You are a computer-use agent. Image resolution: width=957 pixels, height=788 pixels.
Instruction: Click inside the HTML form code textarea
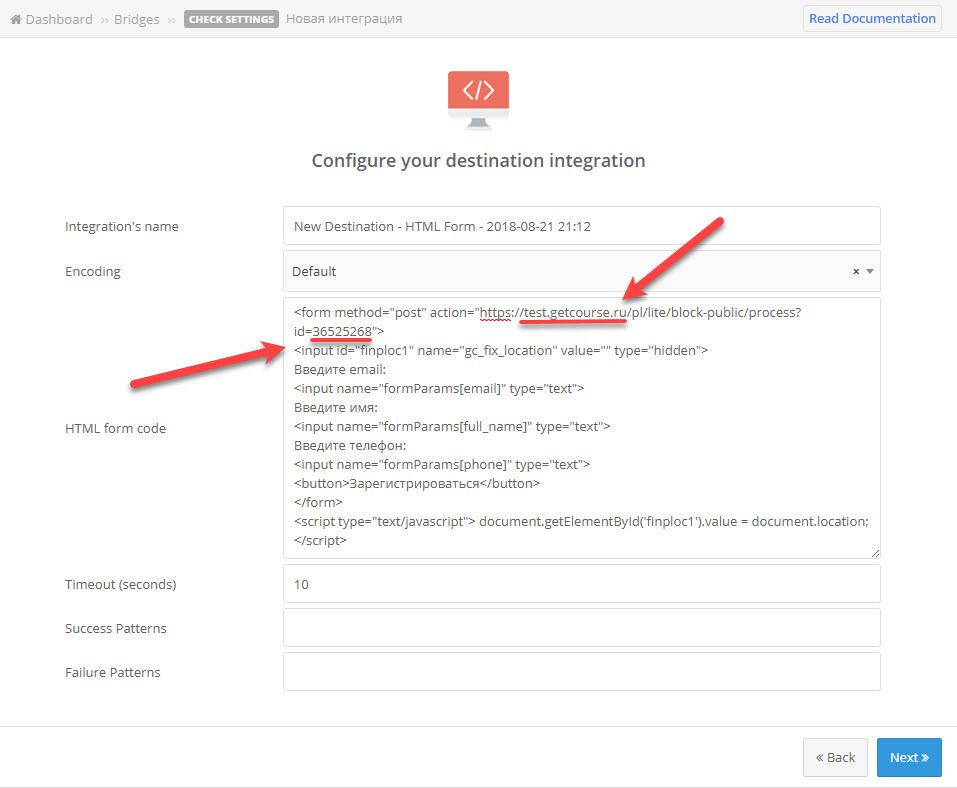582,428
